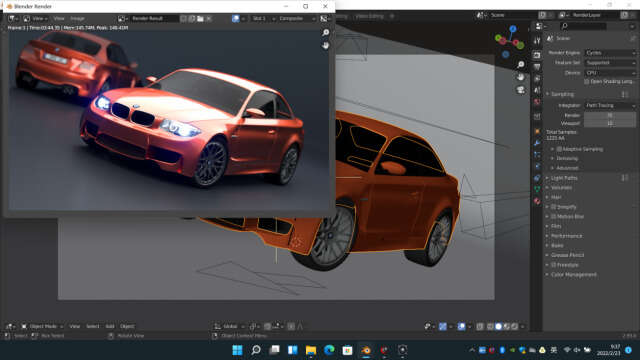Image resolution: width=640 pixels, height=360 pixels.
Task: Open the Select menu in 3D viewport header
Action: click(x=93, y=326)
